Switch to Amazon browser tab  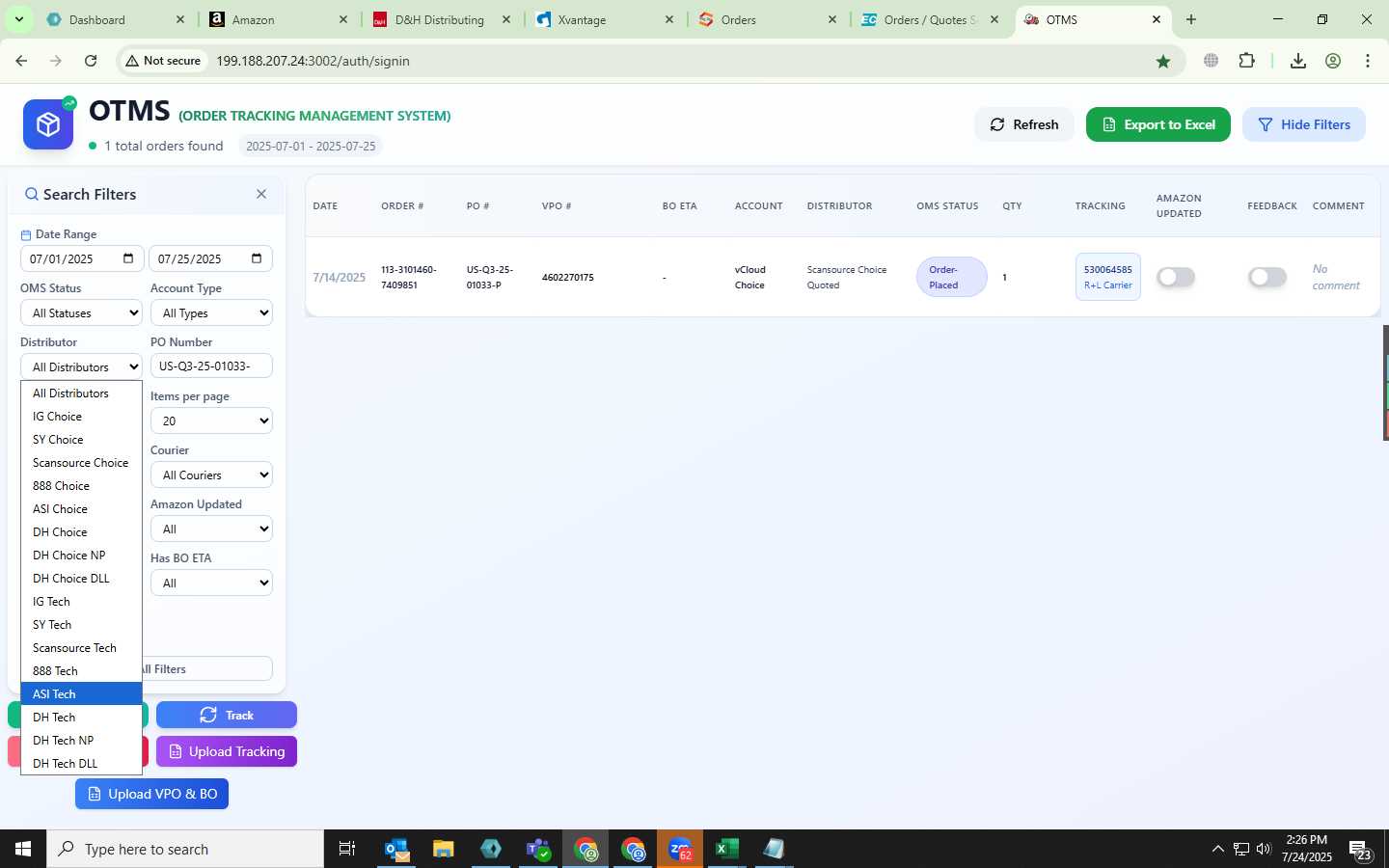[278, 19]
